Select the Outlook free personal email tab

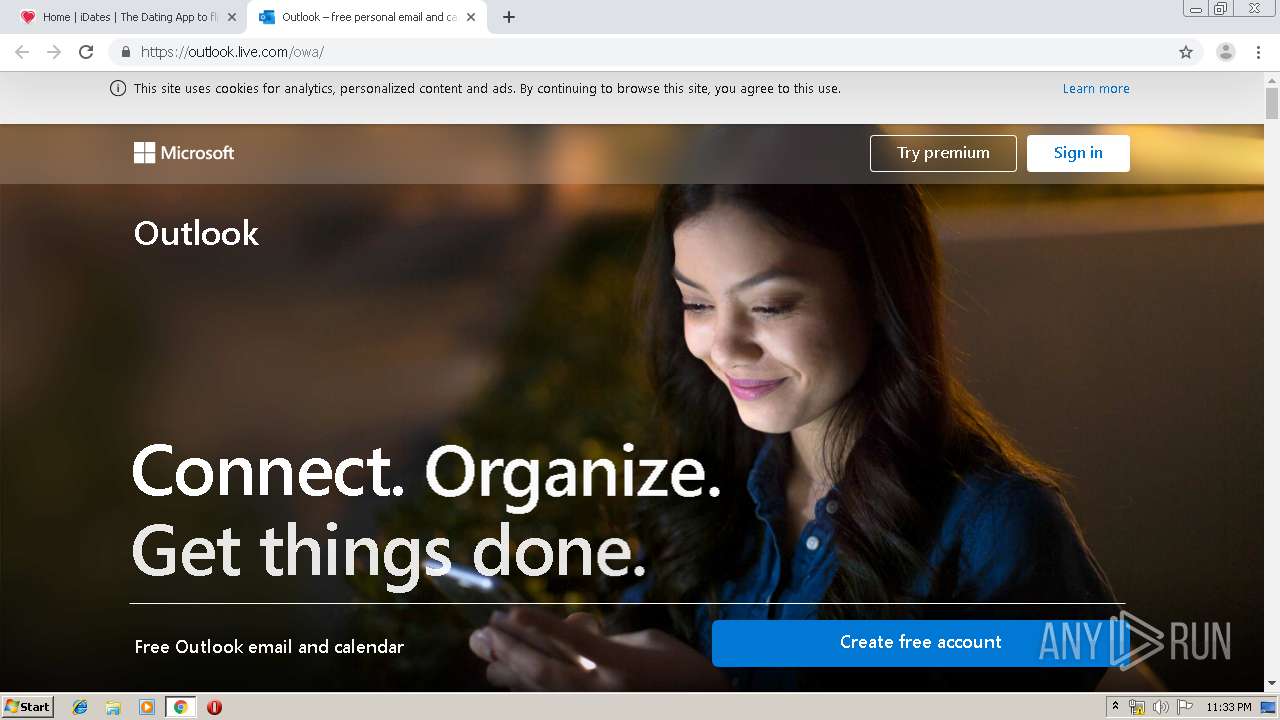coord(367,17)
